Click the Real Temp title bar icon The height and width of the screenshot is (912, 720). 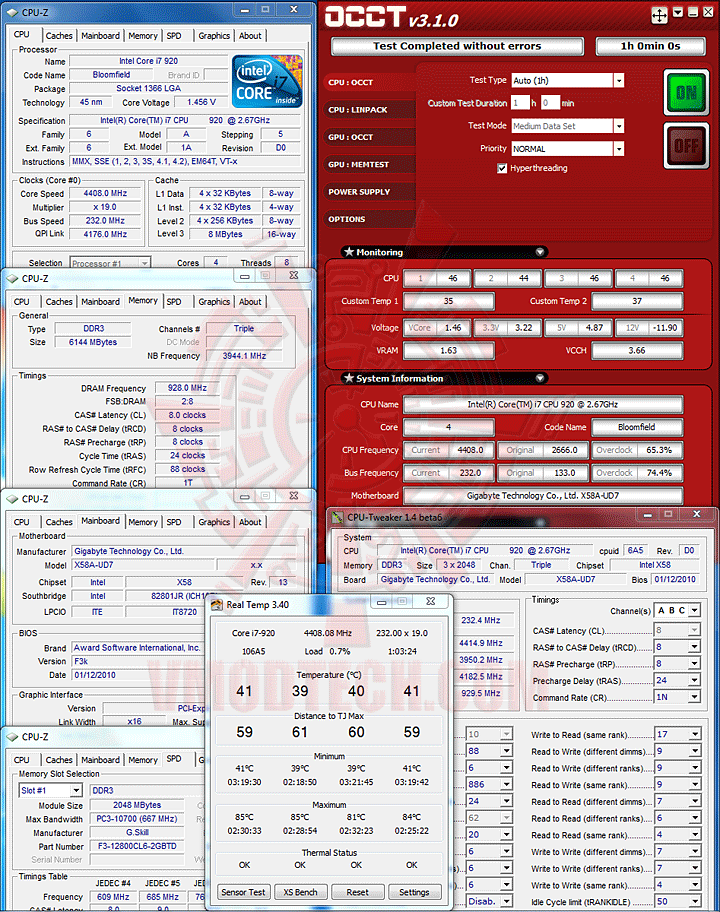tap(217, 605)
